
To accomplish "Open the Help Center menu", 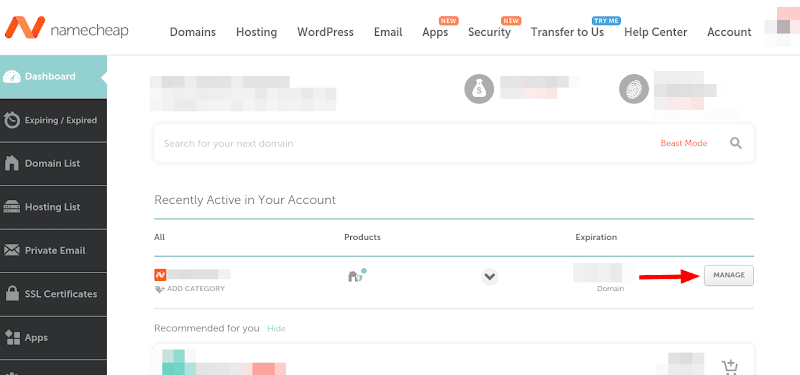I will coord(656,32).
